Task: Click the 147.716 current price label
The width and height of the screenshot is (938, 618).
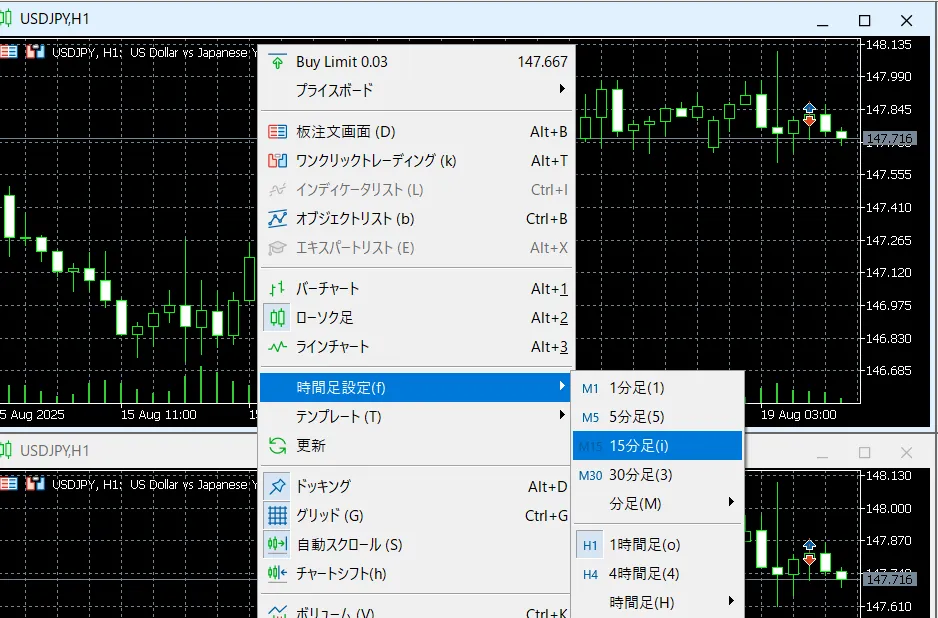Action: point(889,139)
